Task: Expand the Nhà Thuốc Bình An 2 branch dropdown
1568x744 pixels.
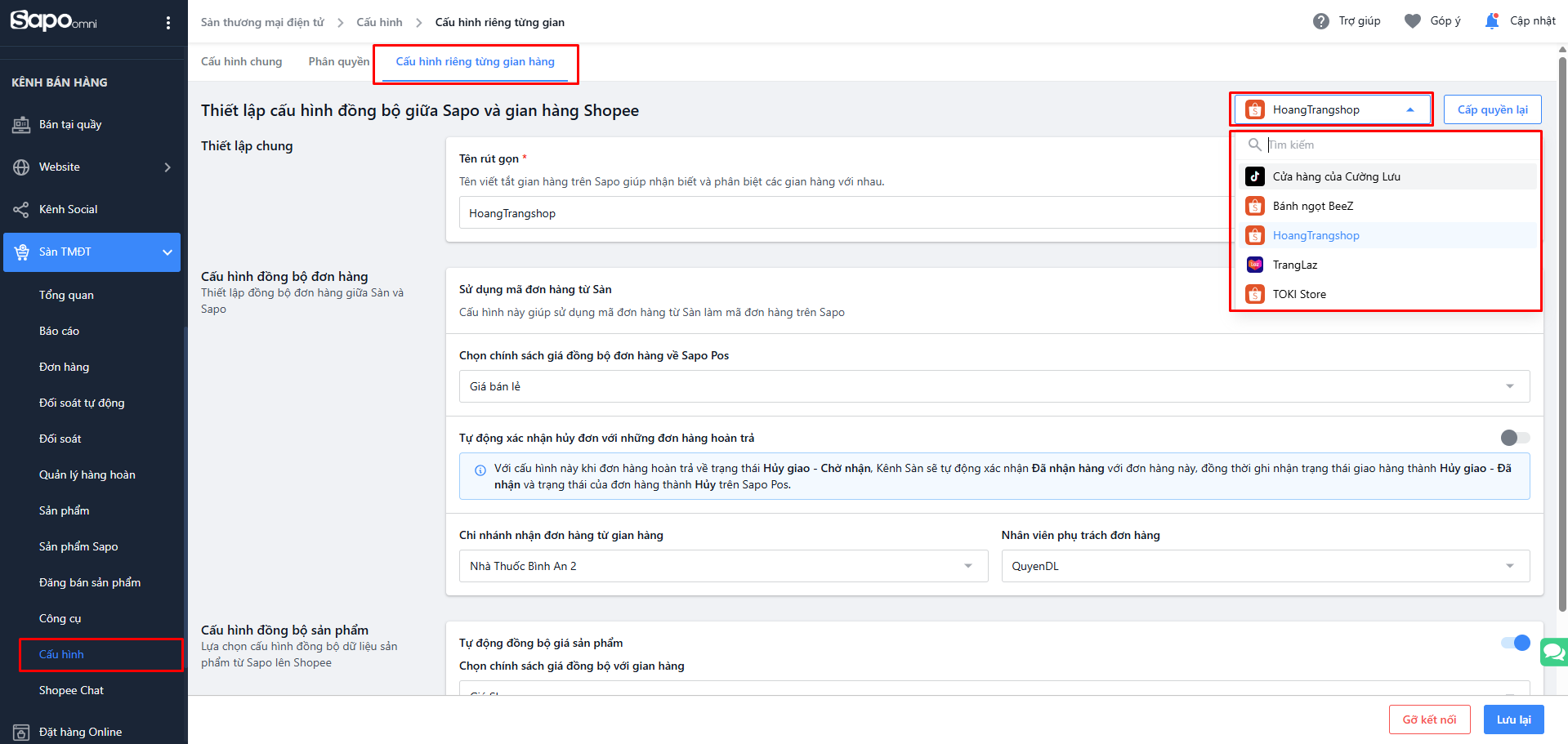Action: coord(722,566)
